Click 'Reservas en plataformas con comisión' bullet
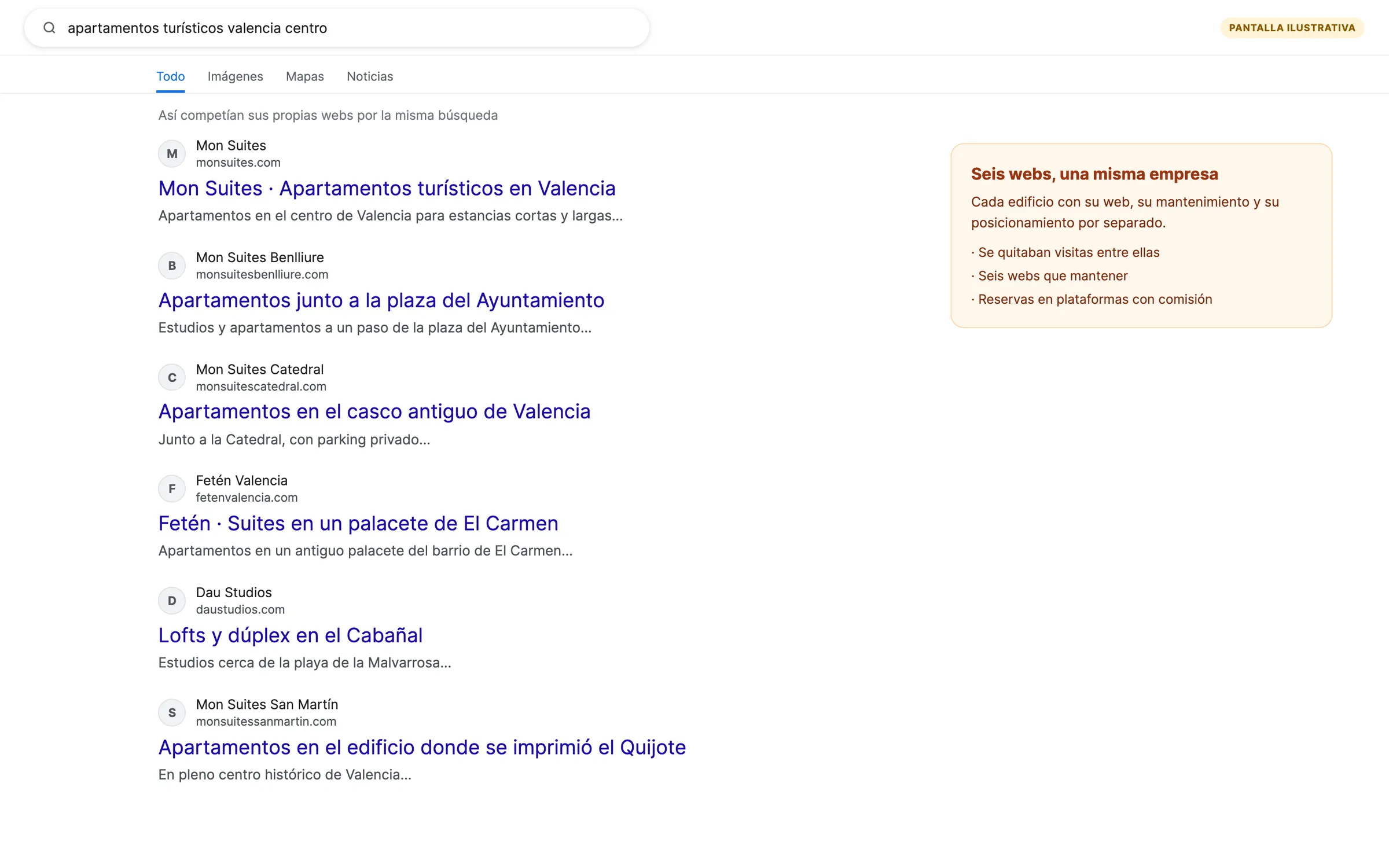This screenshot has height=868, width=1389. click(x=1092, y=299)
